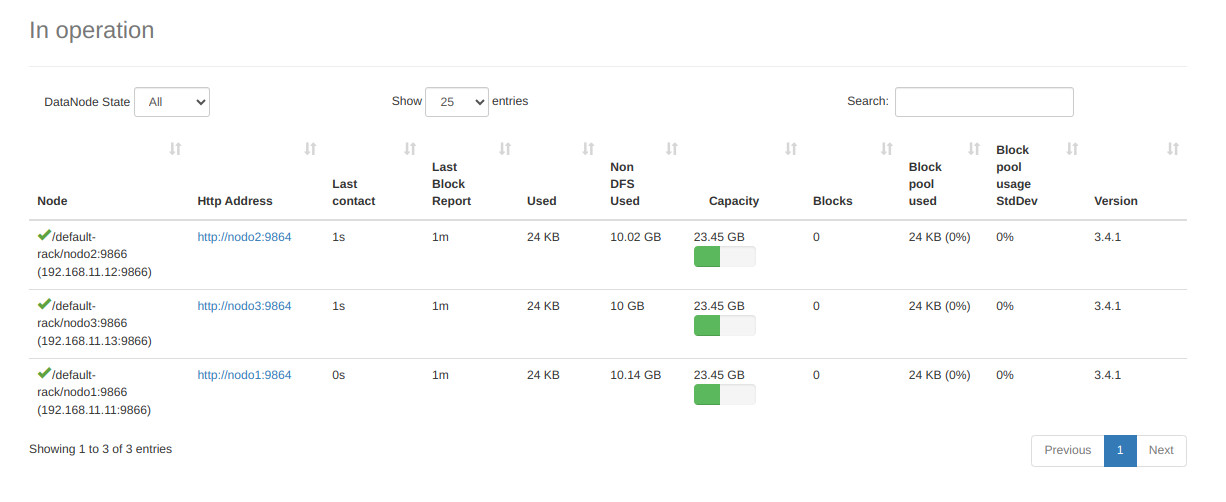
Task: Sort by Version column arrows
Action: click(x=1173, y=149)
